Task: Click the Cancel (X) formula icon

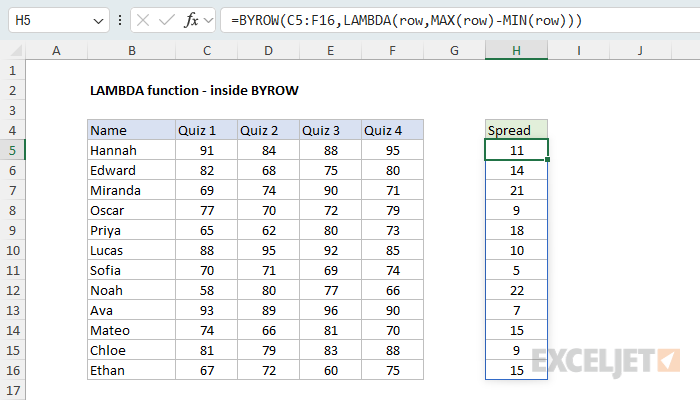Action: (x=143, y=20)
